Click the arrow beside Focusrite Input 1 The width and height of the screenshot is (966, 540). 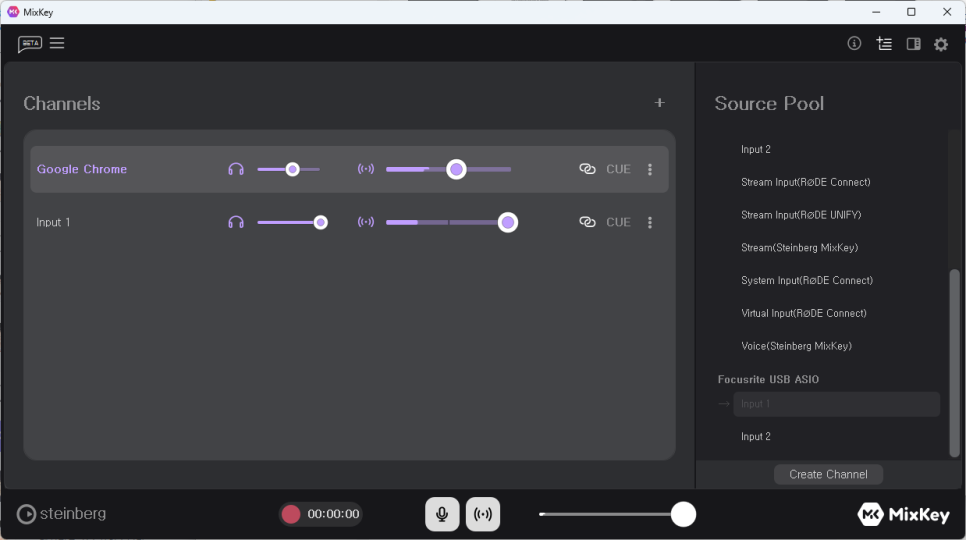(x=724, y=404)
